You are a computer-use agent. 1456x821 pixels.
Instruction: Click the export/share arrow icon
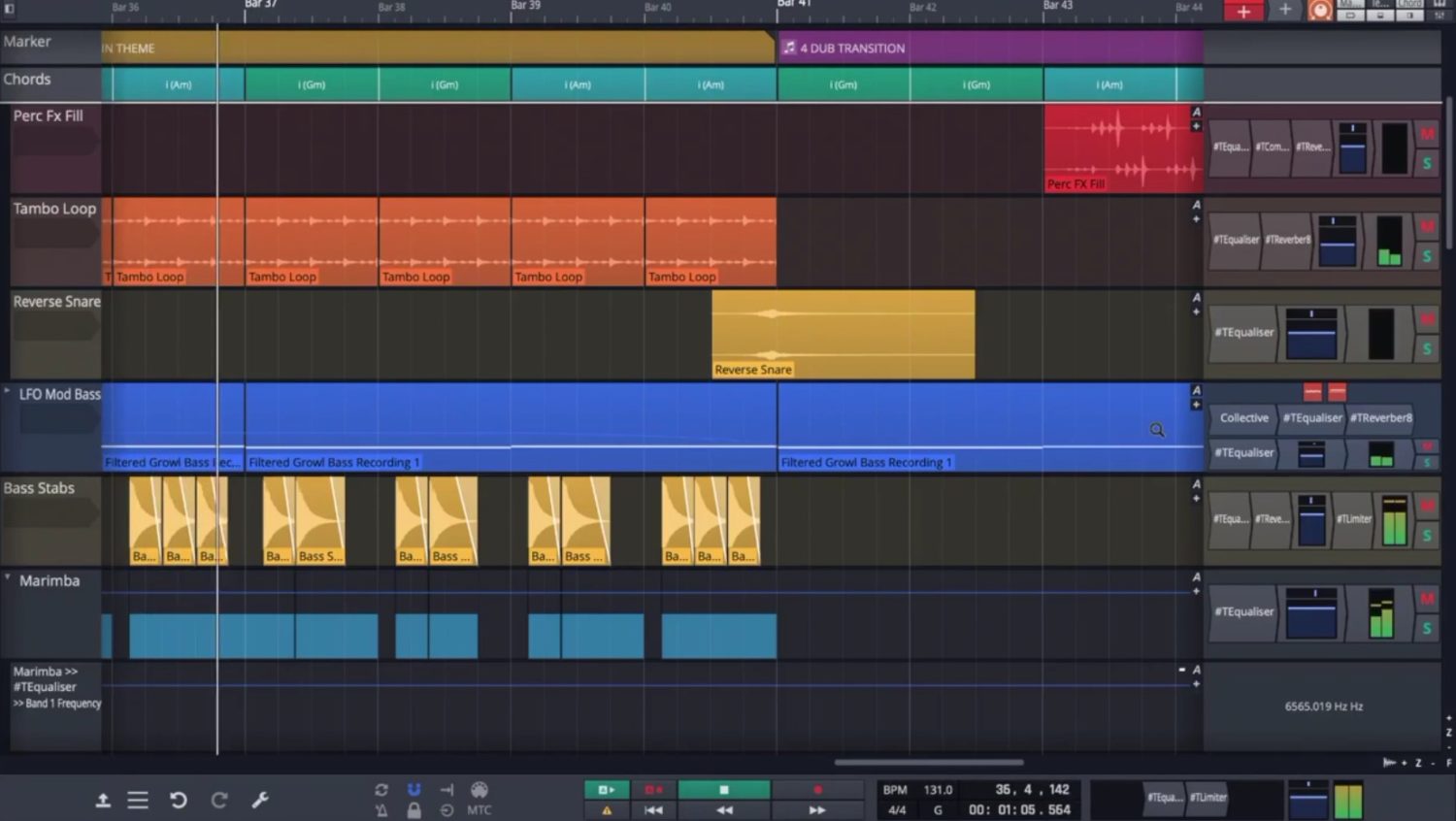[104, 799]
